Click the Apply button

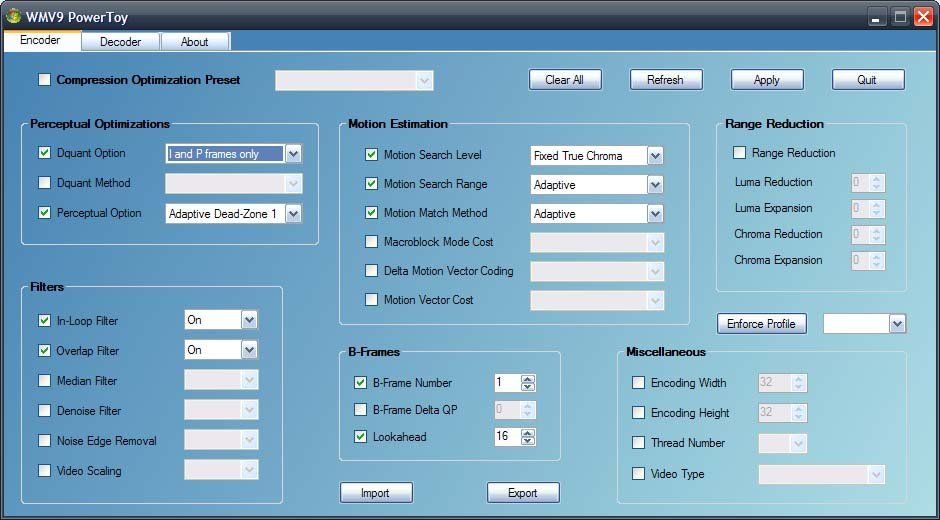tap(767, 80)
